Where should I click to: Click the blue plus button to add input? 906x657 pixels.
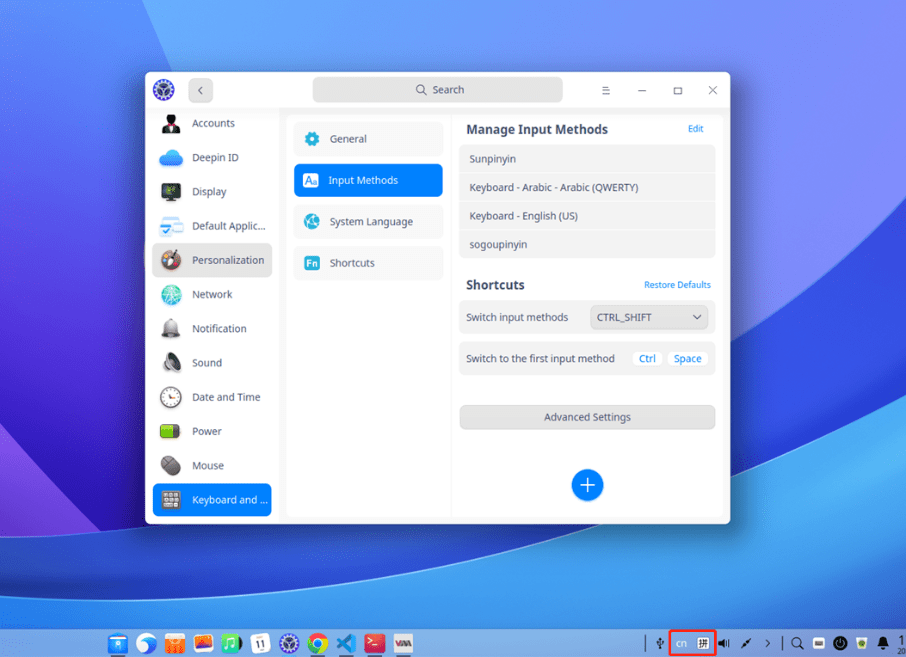[587, 485]
